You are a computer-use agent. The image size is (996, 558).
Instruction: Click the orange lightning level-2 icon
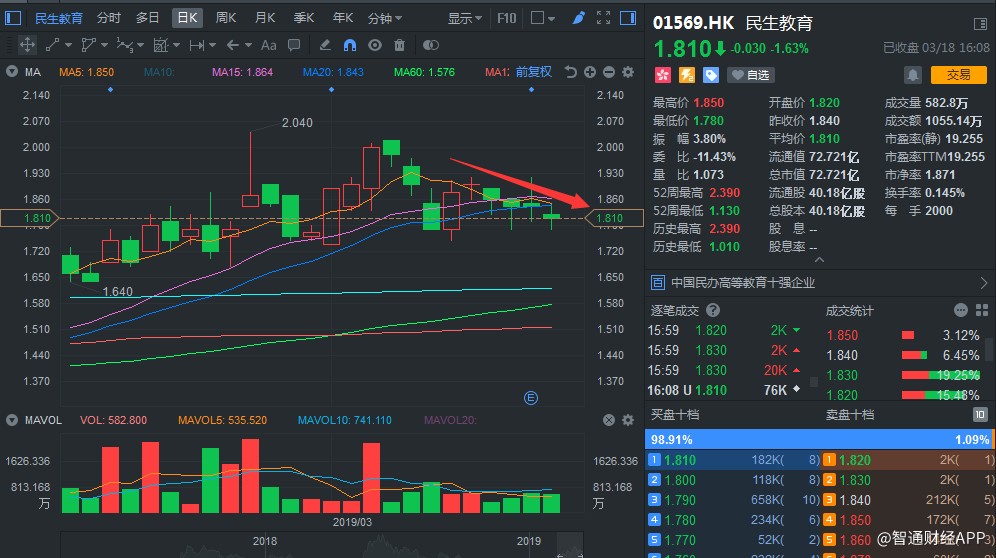pos(687,75)
